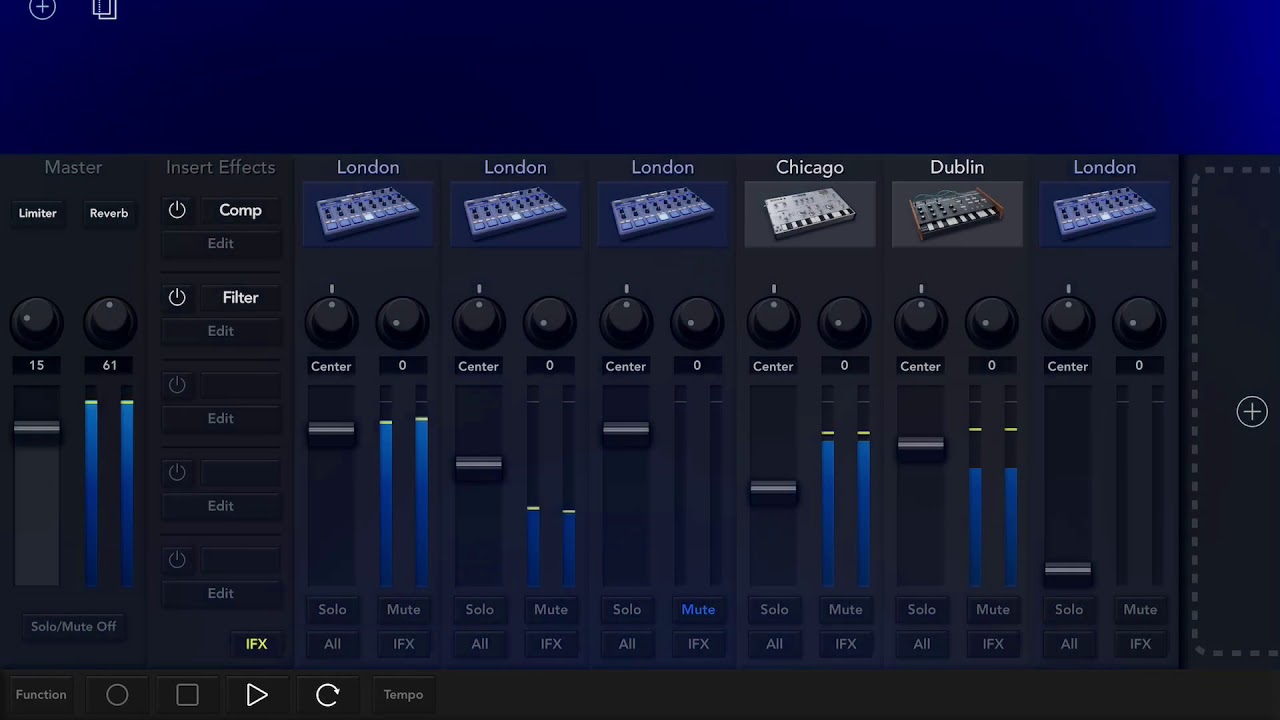Click the Chicago channel volume fader
Viewport: 1280px width, 720px height.
773,488
